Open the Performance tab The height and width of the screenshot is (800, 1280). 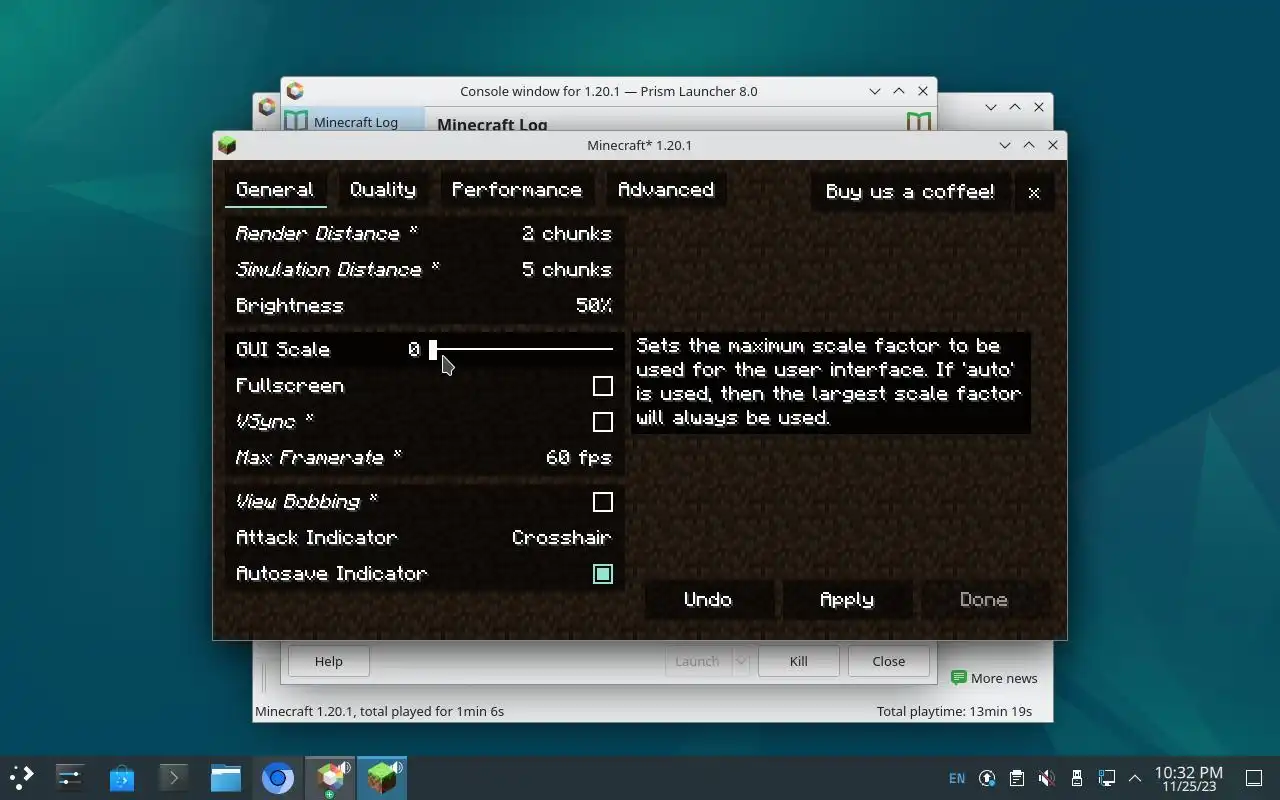coord(517,190)
